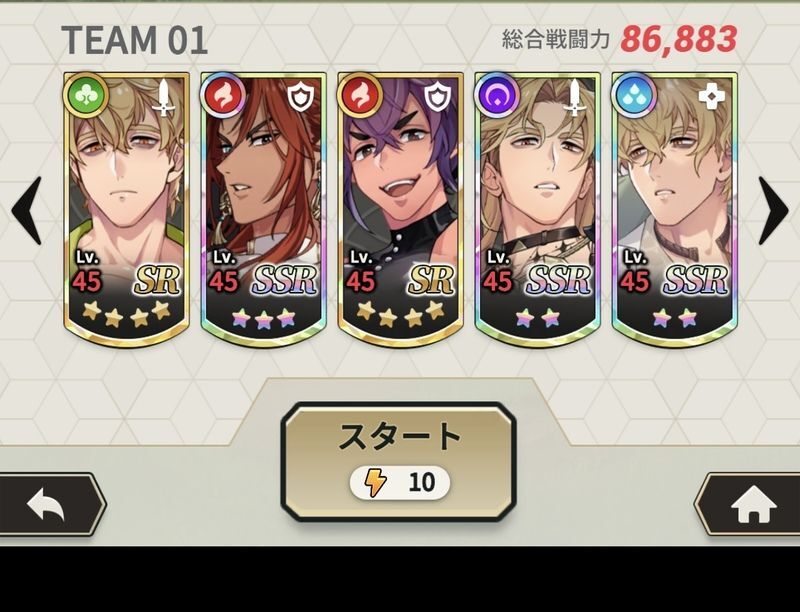Click the fire icon on red-haired card
Viewport: 800px width, 612px height.
223,95
